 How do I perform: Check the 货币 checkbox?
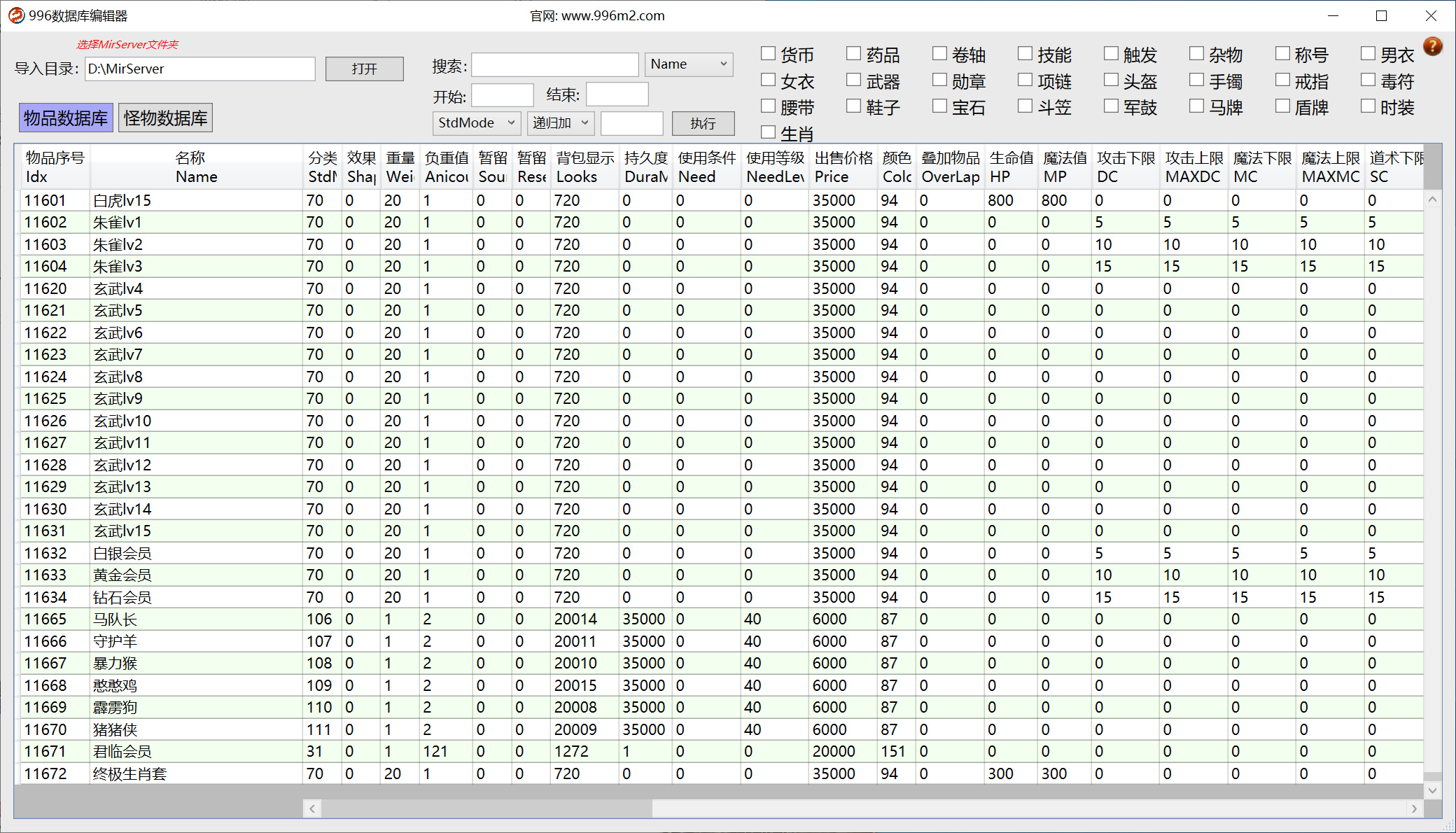click(x=769, y=53)
